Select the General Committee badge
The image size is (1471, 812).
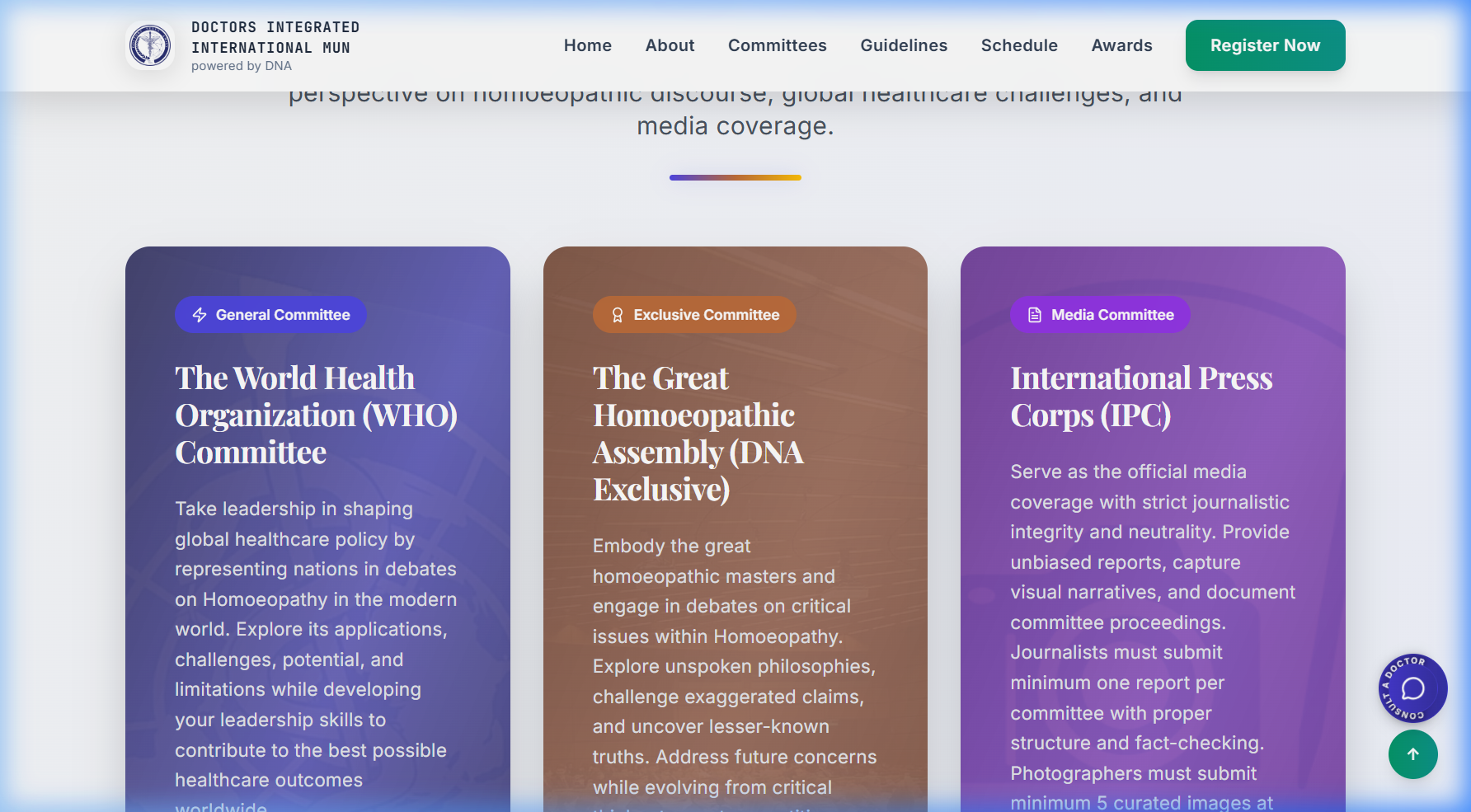[270, 315]
